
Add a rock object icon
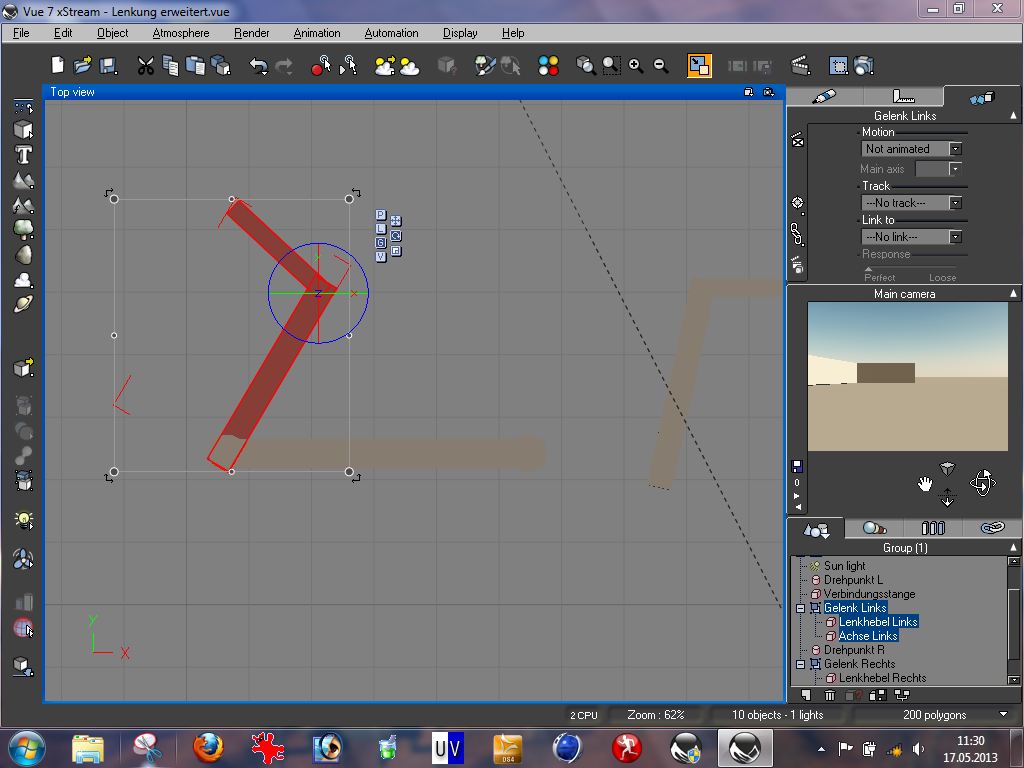(24, 255)
